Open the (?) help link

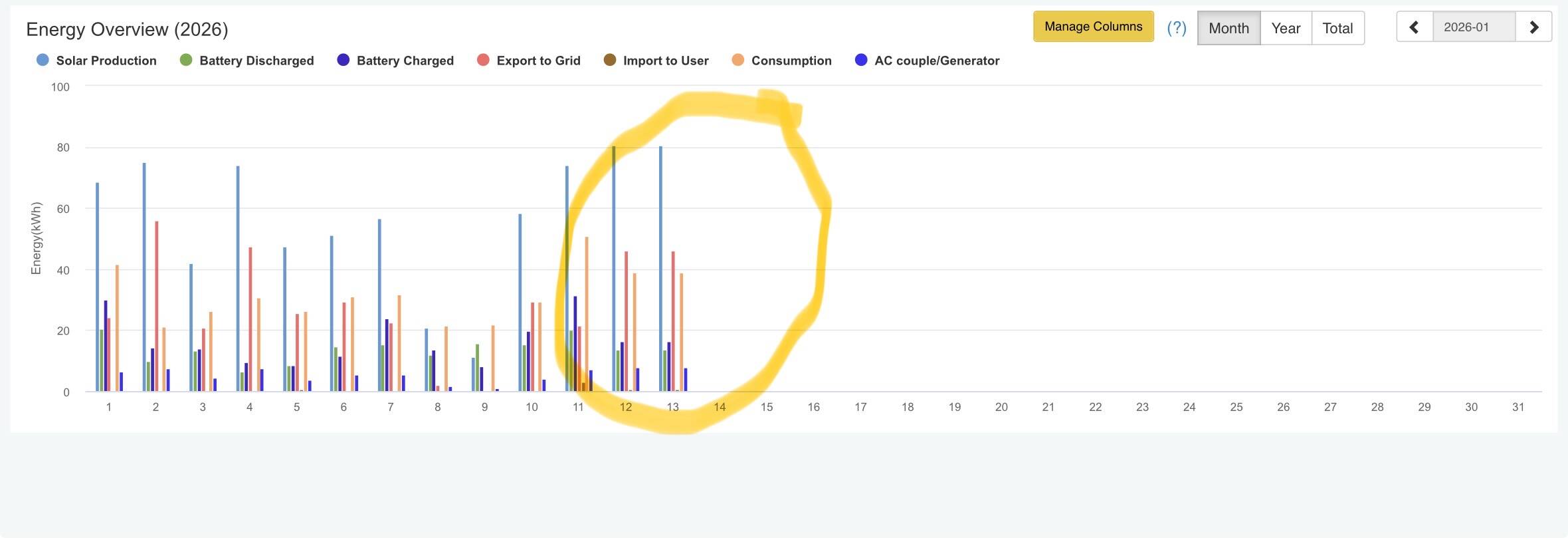(1176, 27)
